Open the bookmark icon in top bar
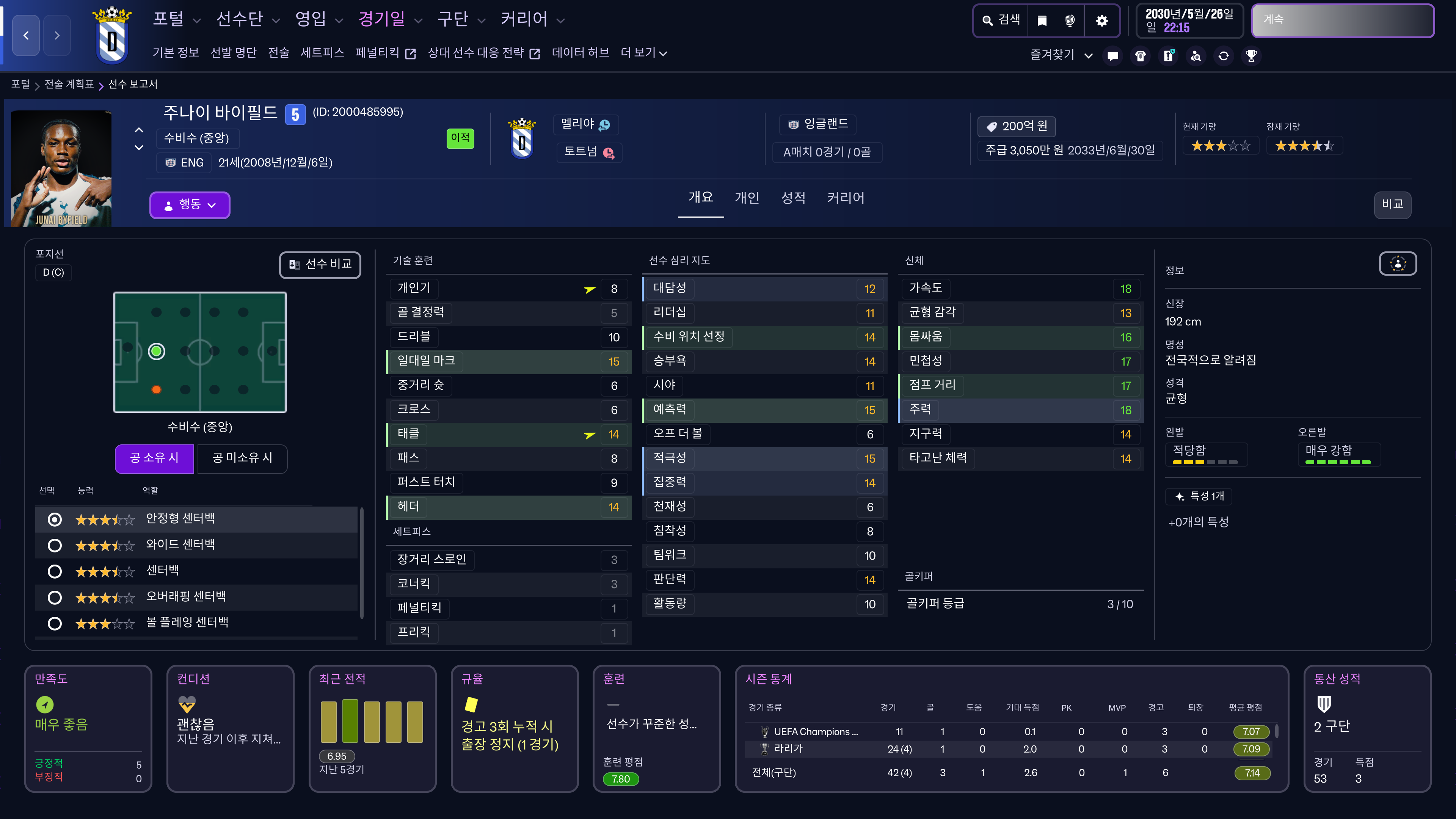 click(1042, 21)
